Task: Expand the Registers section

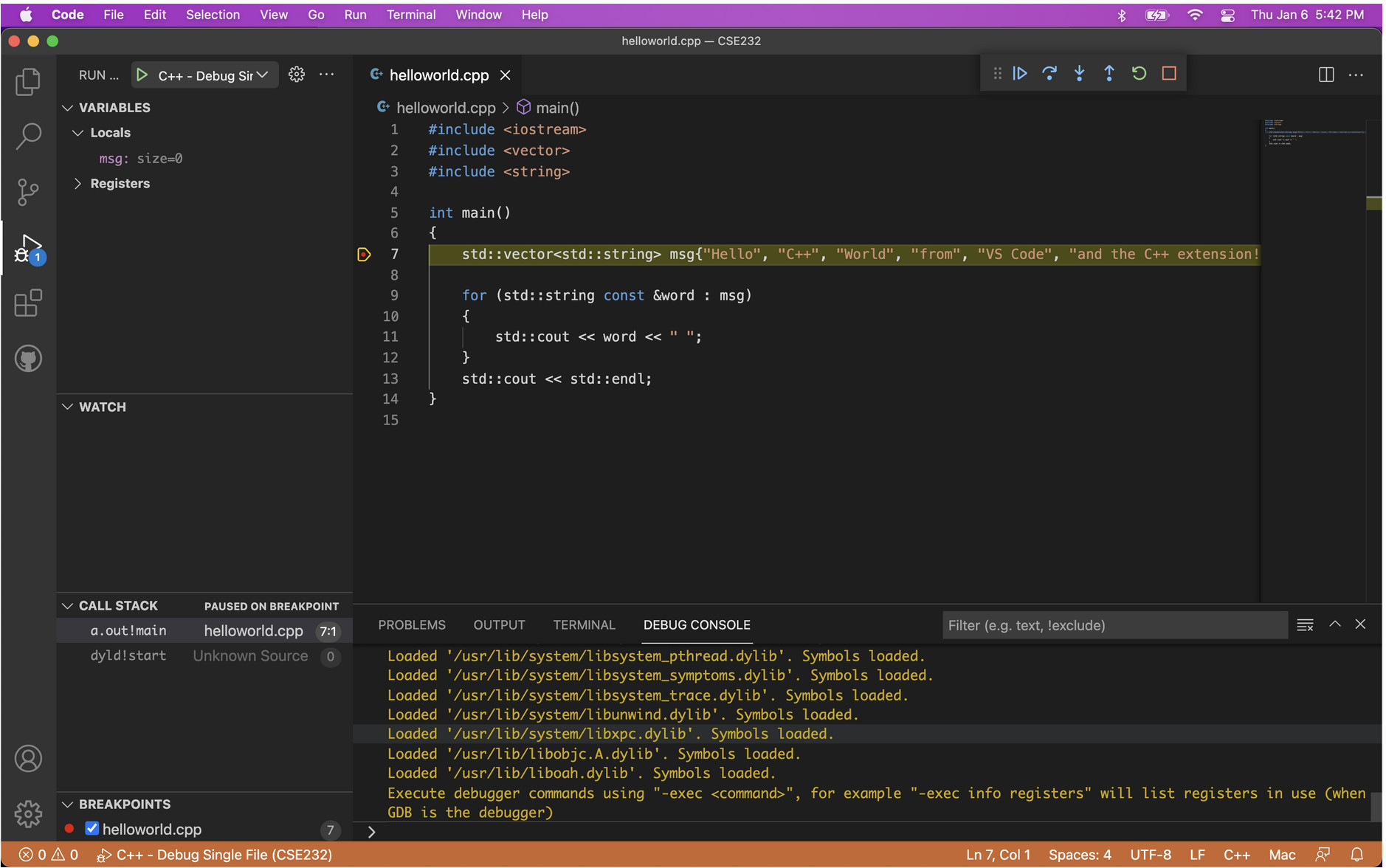Action: (x=78, y=183)
